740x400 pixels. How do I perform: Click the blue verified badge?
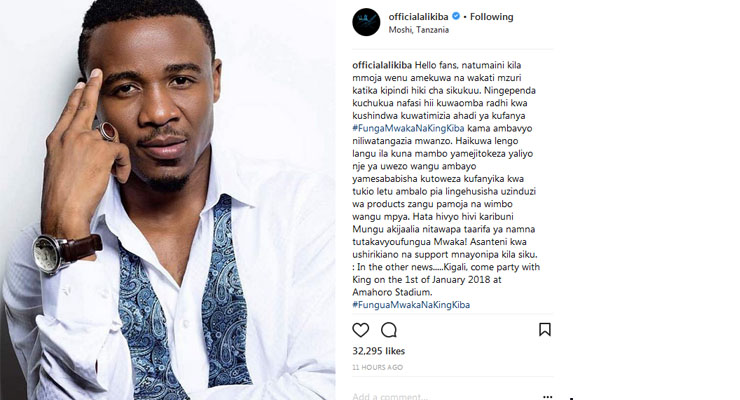click(456, 16)
